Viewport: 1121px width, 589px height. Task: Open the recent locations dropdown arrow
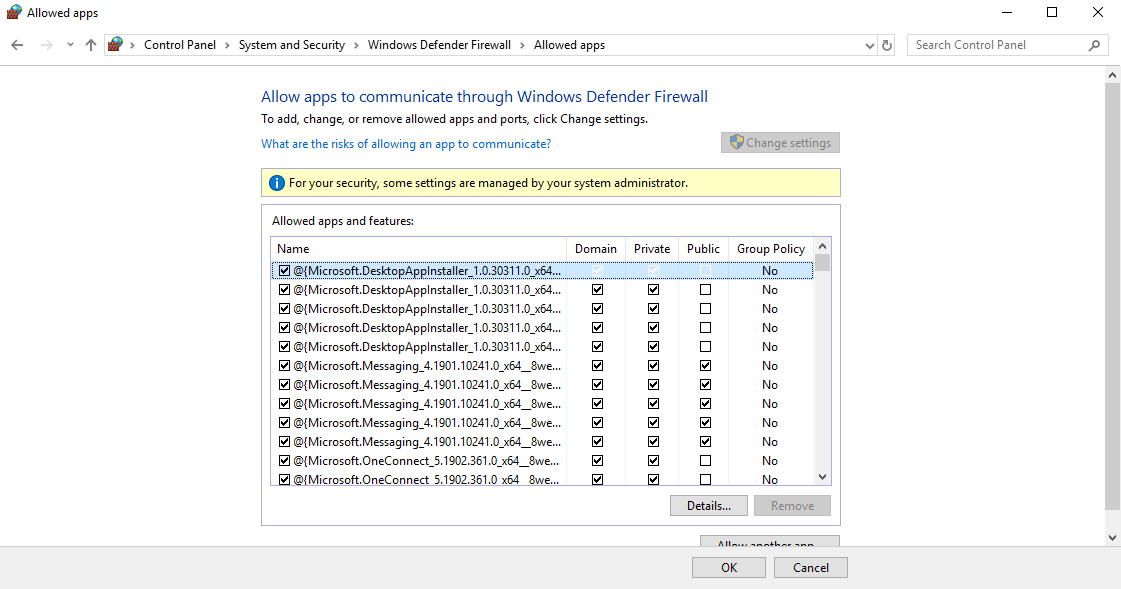pos(70,45)
